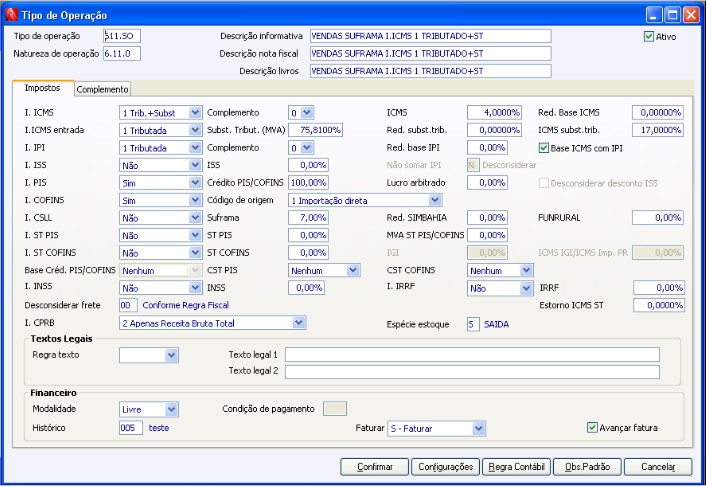Disable the Avançar fatura checkbox
This screenshot has width=706, height=487.
point(592,428)
